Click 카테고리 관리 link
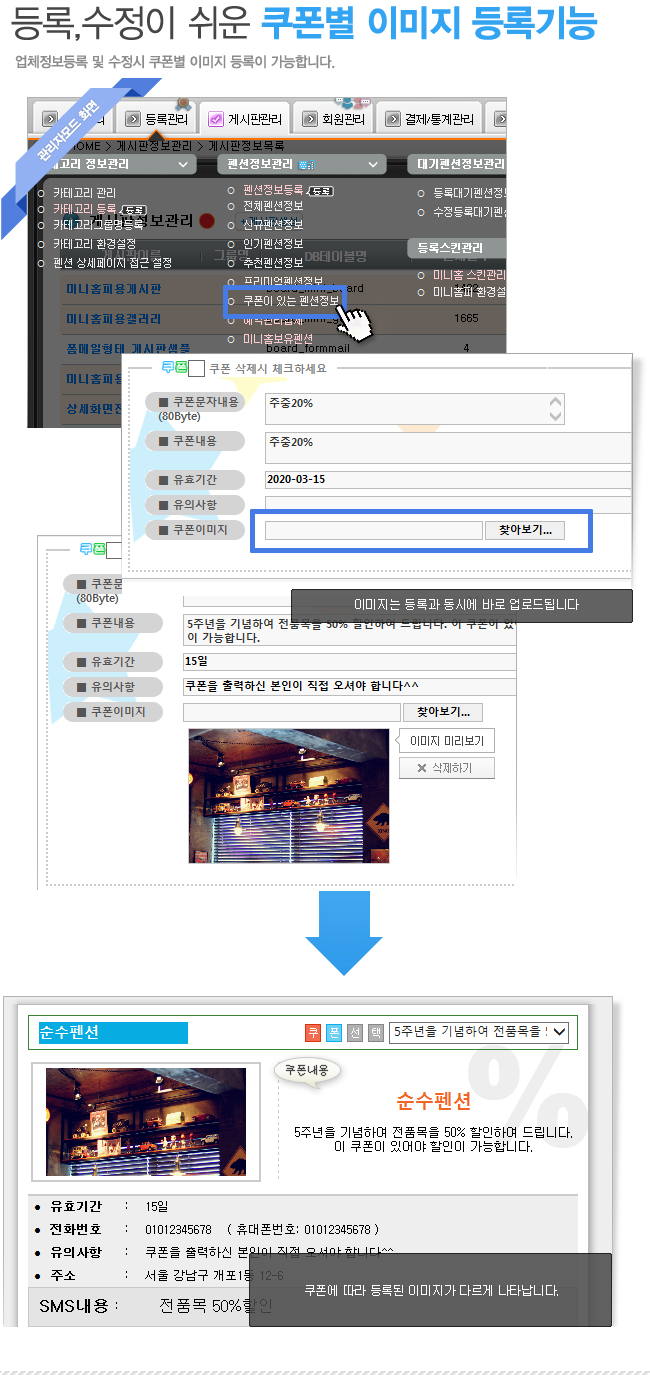The image size is (650, 1385). (84, 192)
